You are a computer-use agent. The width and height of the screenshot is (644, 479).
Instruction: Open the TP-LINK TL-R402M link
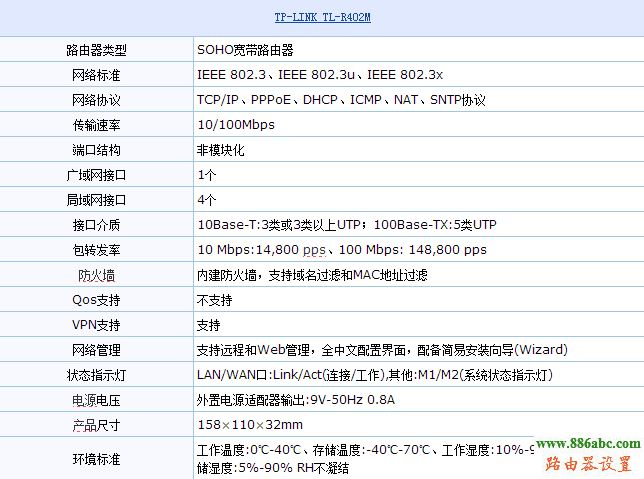coord(322,18)
